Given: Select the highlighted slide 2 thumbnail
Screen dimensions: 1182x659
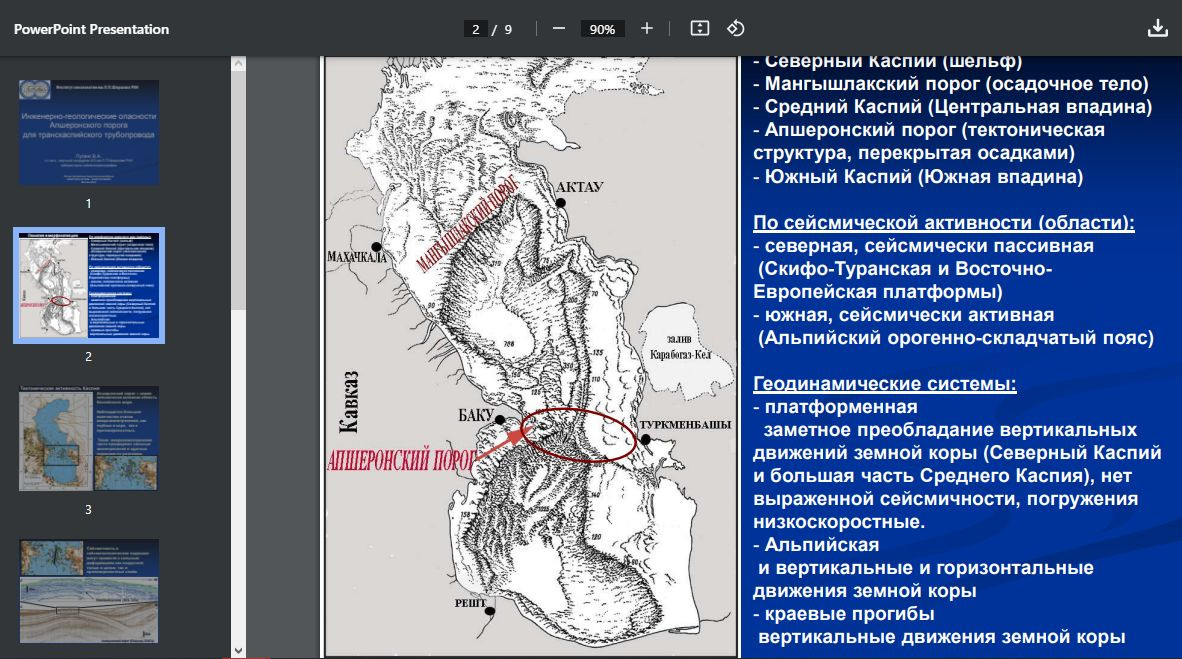Looking at the screenshot, I should click(89, 285).
